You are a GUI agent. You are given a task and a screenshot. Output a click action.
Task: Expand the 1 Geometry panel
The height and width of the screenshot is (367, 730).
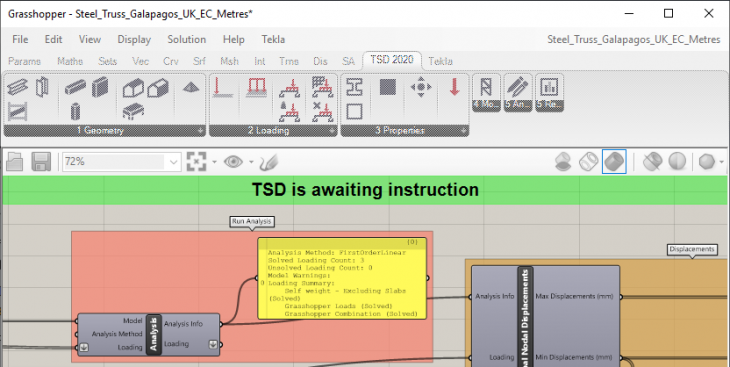point(201,131)
